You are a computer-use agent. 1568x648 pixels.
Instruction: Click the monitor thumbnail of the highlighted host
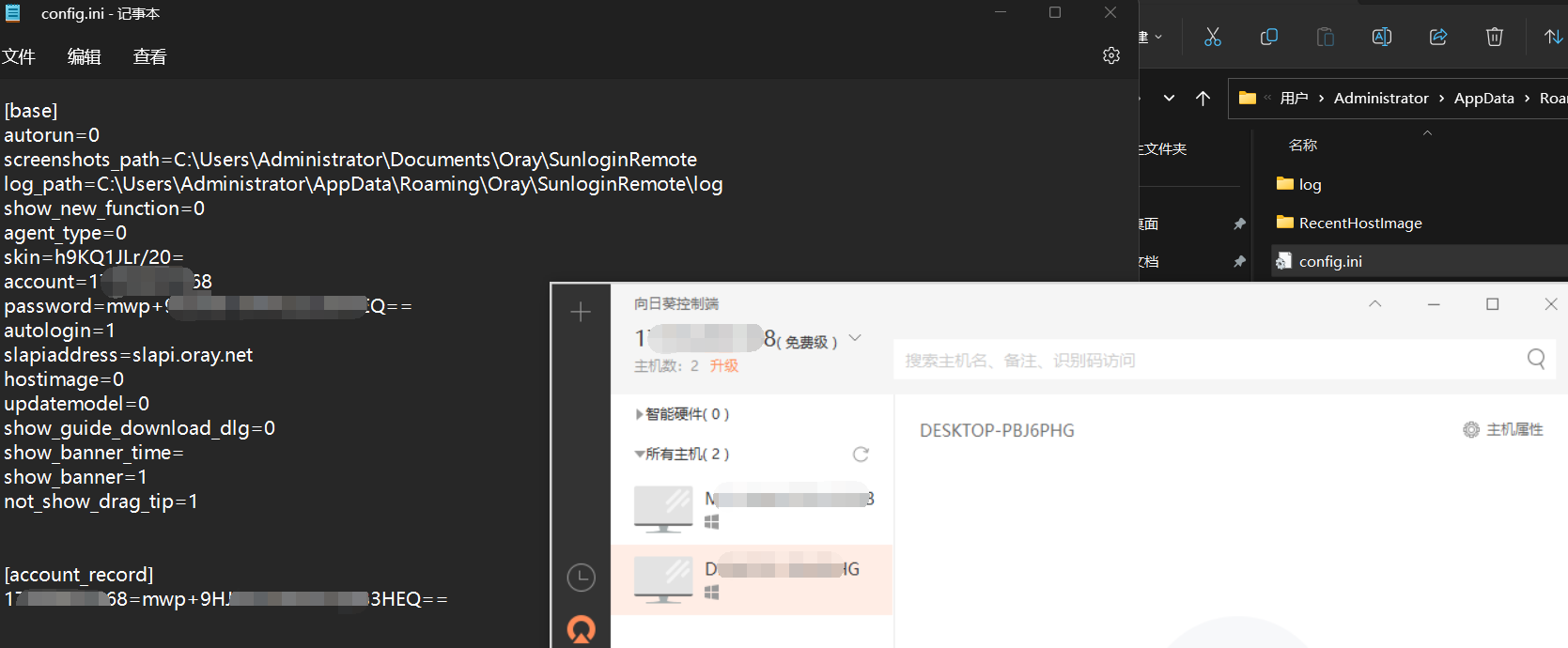[x=663, y=579]
